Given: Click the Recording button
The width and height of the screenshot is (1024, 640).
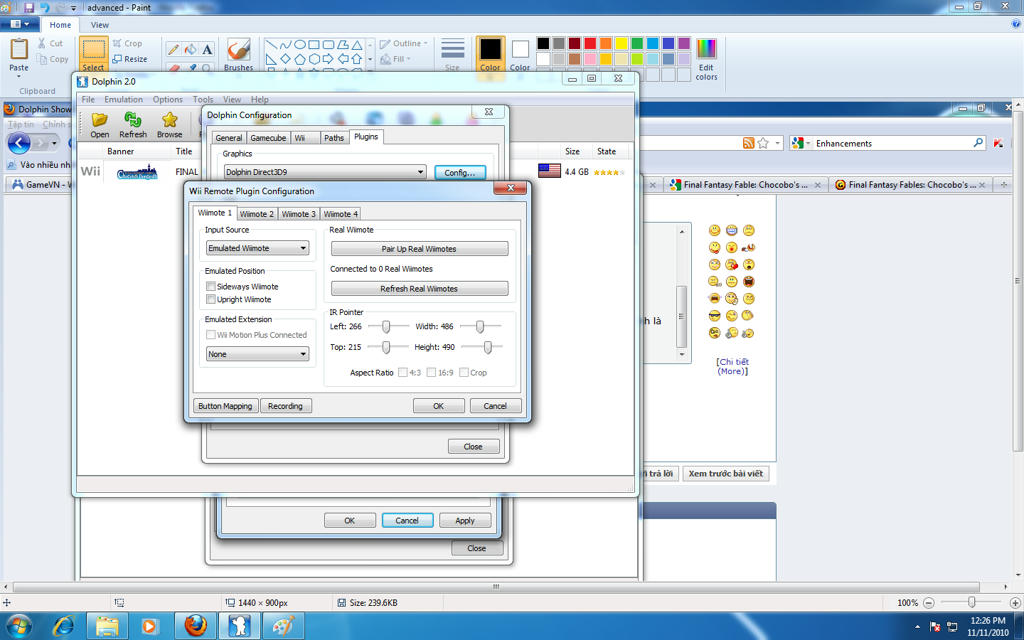Looking at the screenshot, I should pyautogui.click(x=285, y=406).
